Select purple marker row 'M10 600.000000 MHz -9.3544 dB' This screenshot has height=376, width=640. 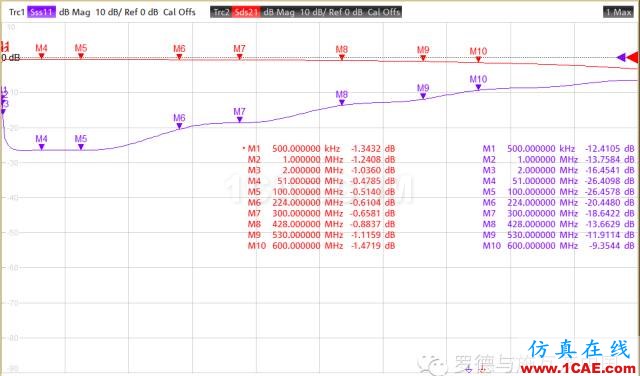(x=558, y=246)
